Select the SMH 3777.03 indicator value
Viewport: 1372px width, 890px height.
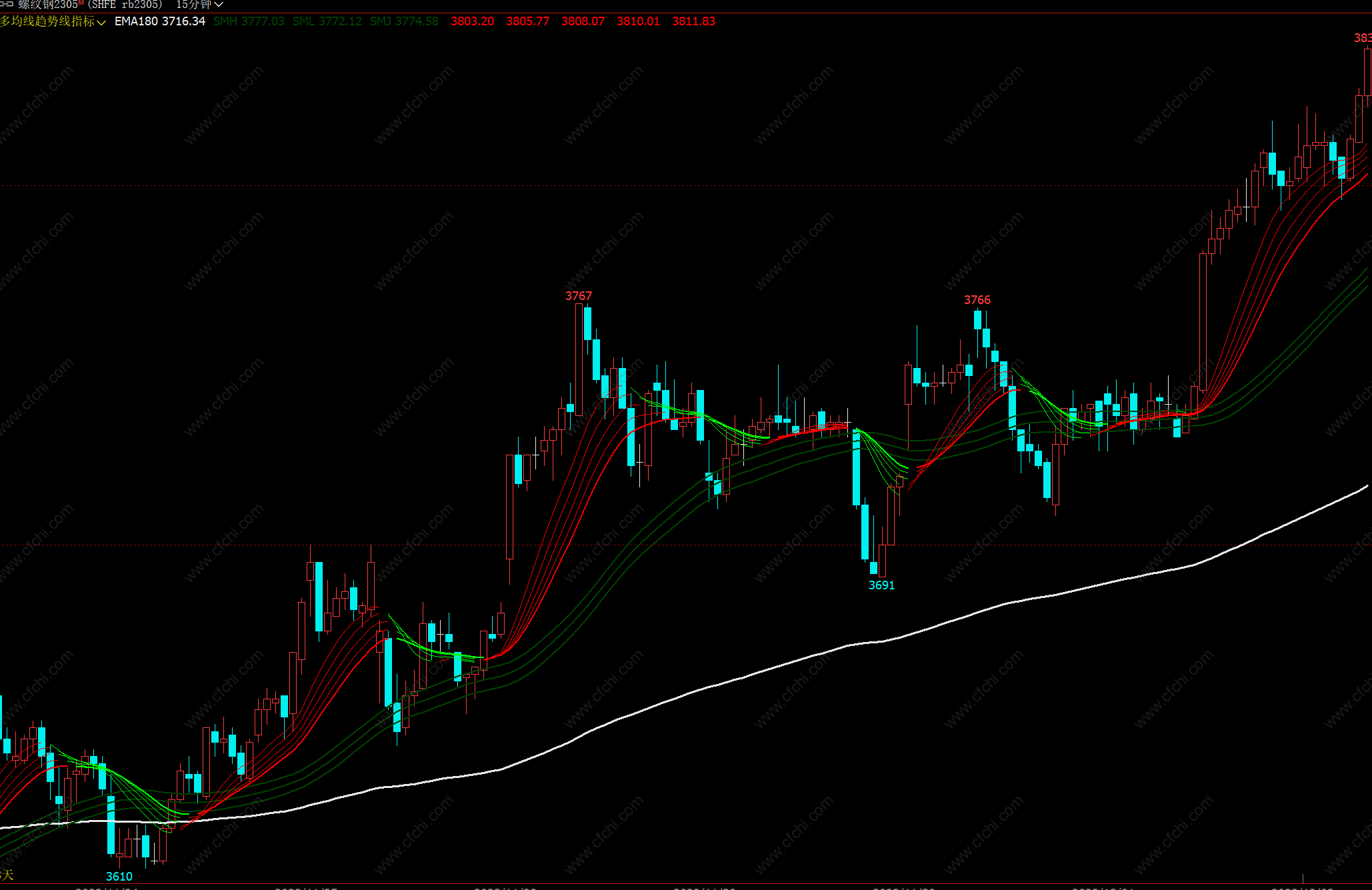tap(249, 21)
